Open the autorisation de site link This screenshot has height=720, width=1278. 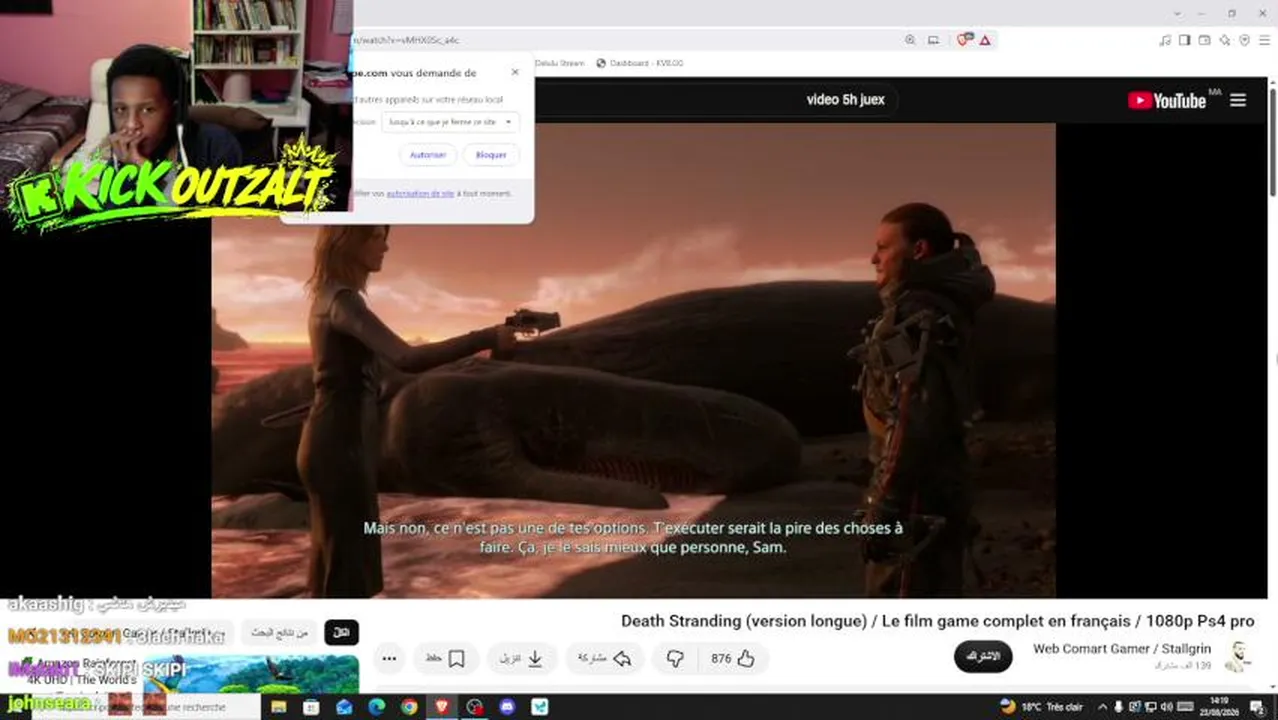point(420,193)
